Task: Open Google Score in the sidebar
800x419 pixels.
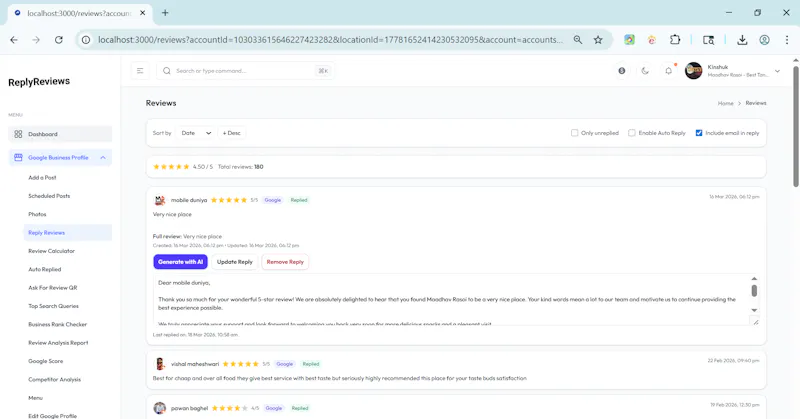Action: click(45, 361)
